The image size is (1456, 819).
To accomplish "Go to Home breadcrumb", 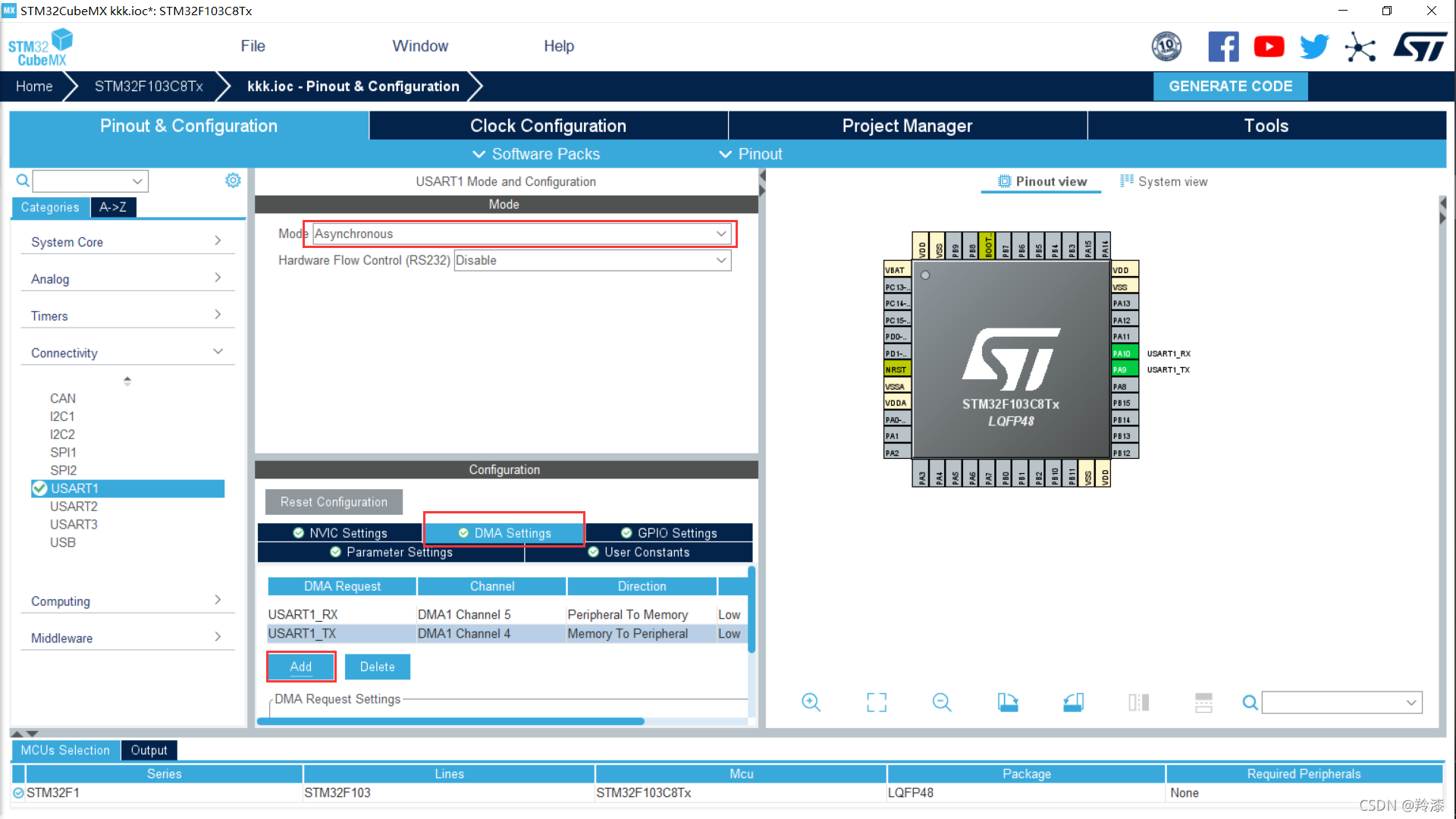I will click(34, 86).
